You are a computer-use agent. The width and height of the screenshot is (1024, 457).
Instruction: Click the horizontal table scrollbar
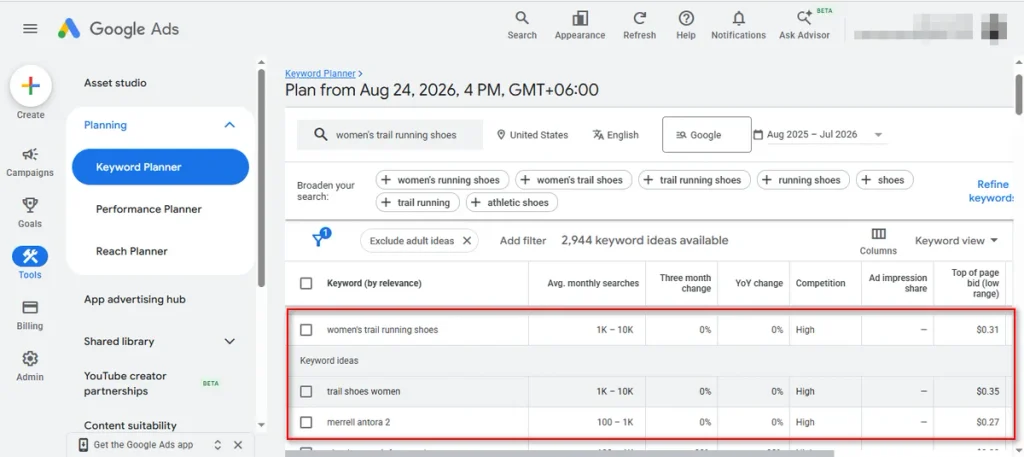[559, 454]
